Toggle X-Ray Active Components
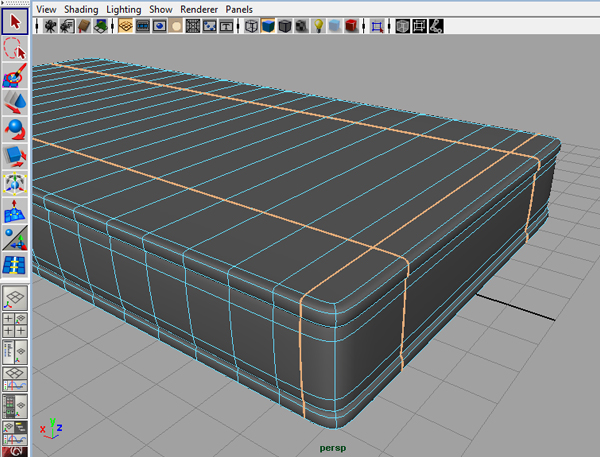The width and height of the screenshot is (600, 457). coord(419,26)
